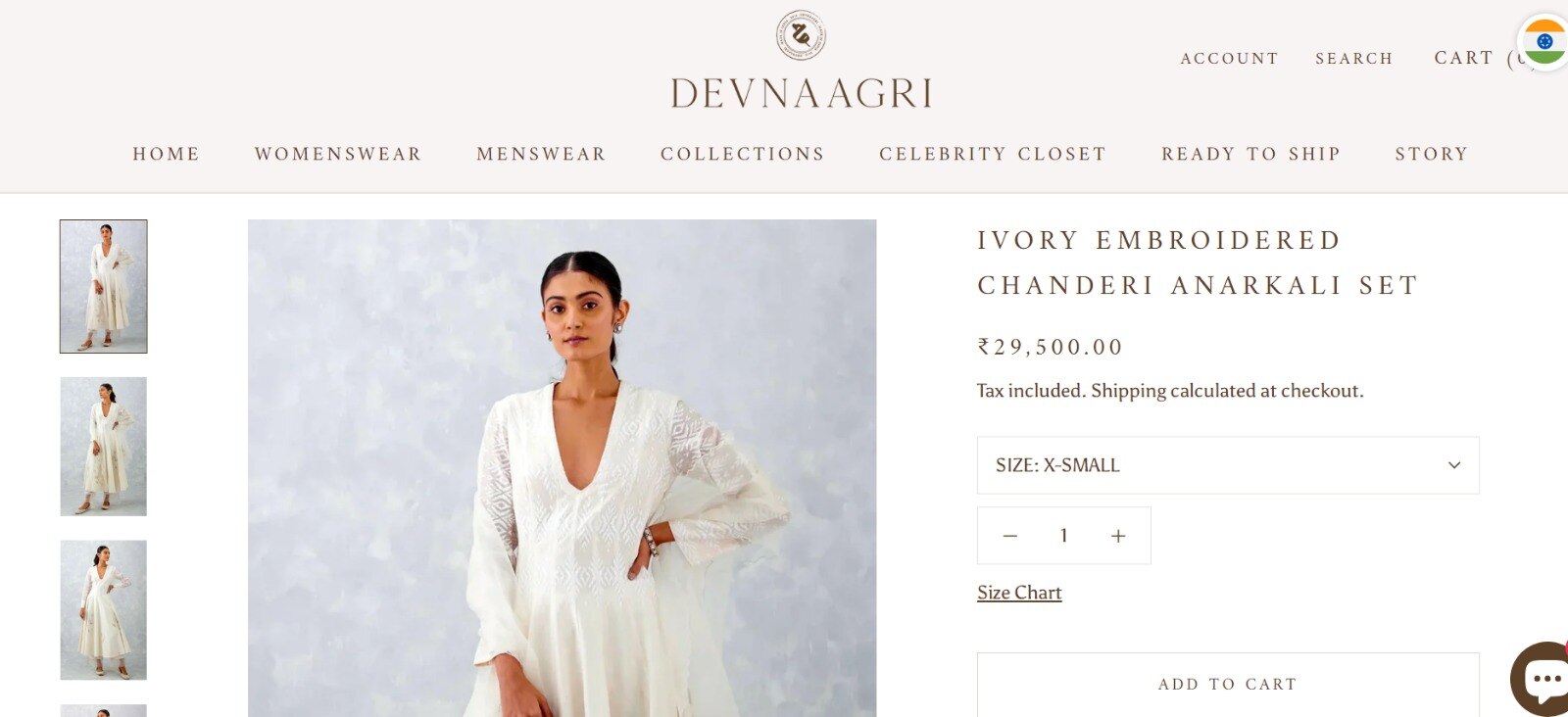
Task: Go to the Home page
Action: tap(167, 154)
